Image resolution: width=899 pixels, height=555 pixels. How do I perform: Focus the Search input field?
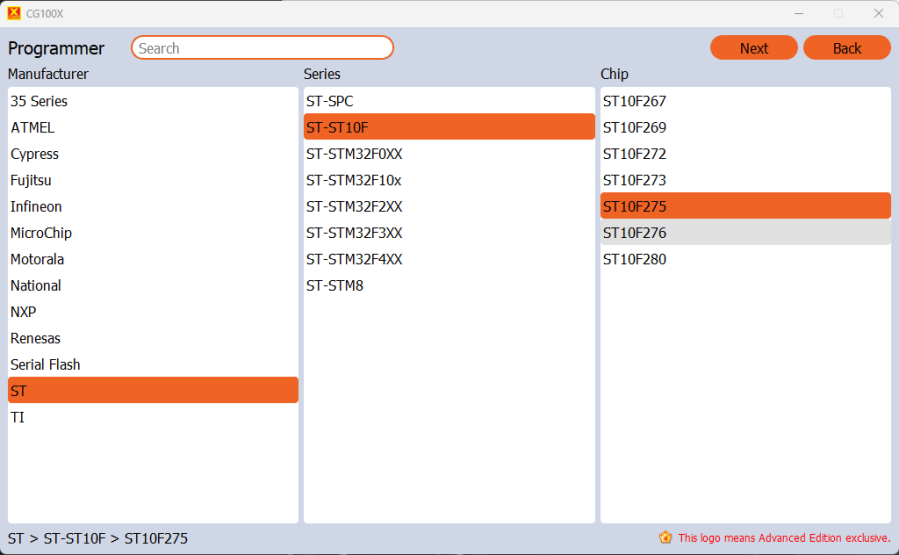coord(262,48)
